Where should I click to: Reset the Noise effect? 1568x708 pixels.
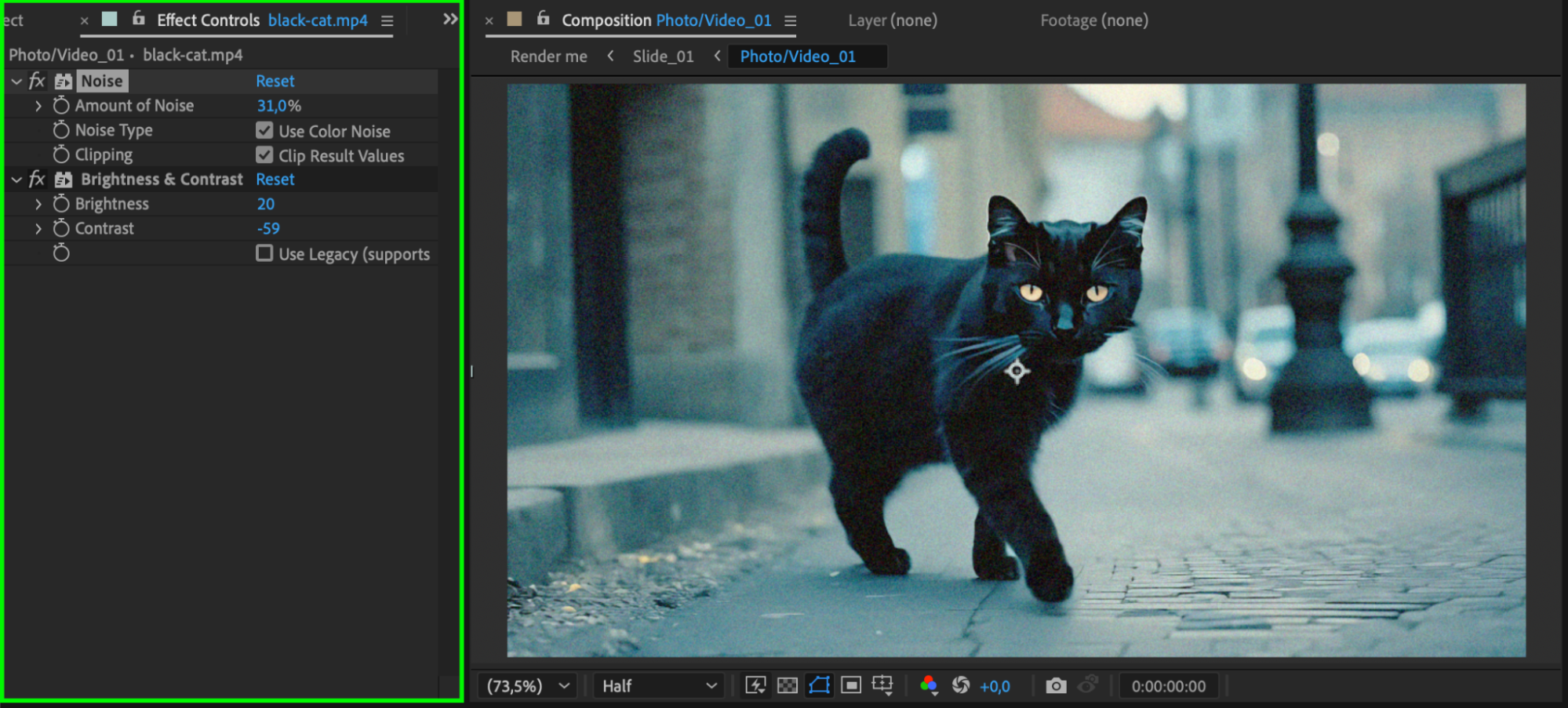pyautogui.click(x=275, y=81)
